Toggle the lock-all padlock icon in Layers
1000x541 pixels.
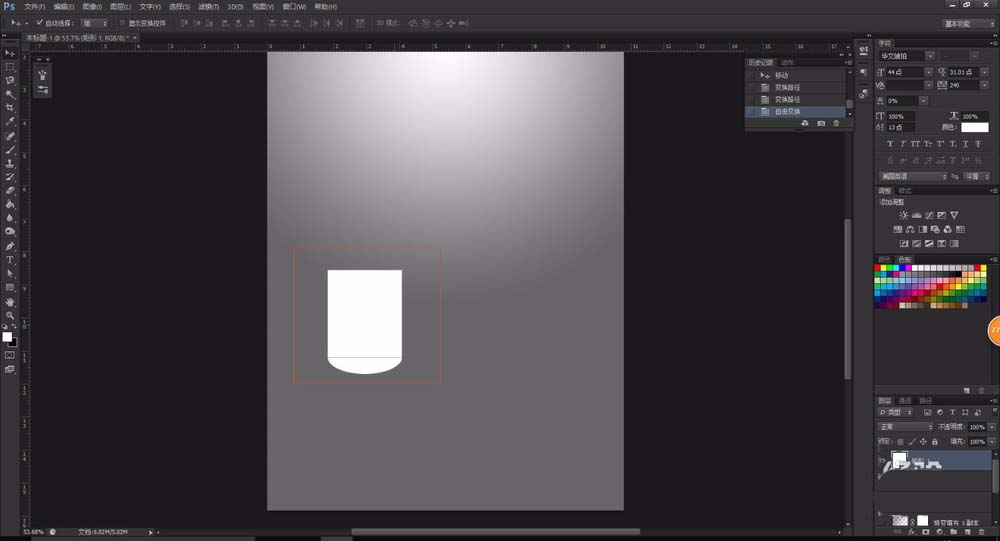(x=935, y=441)
